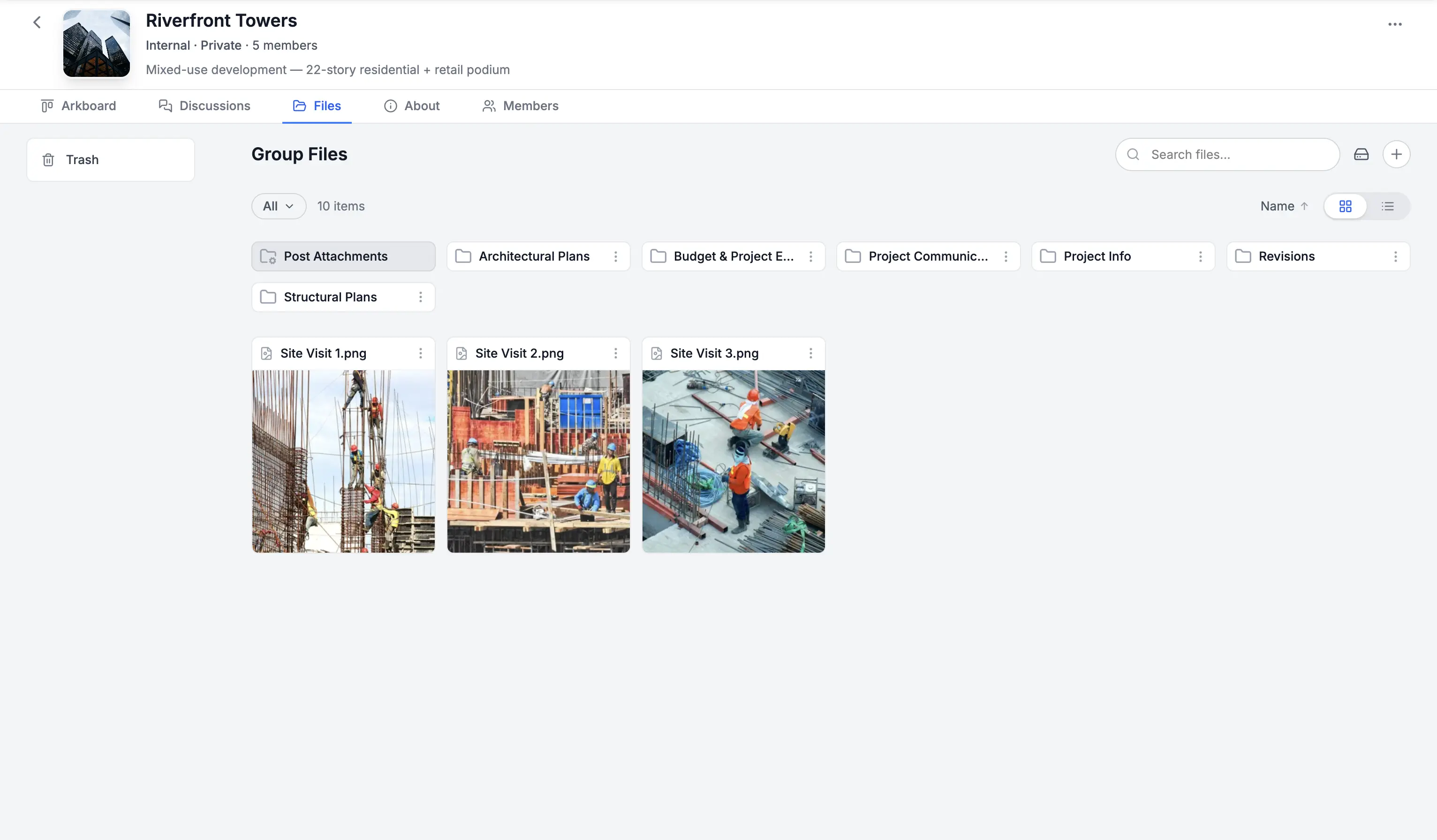Select the Files tab

[x=317, y=106]
